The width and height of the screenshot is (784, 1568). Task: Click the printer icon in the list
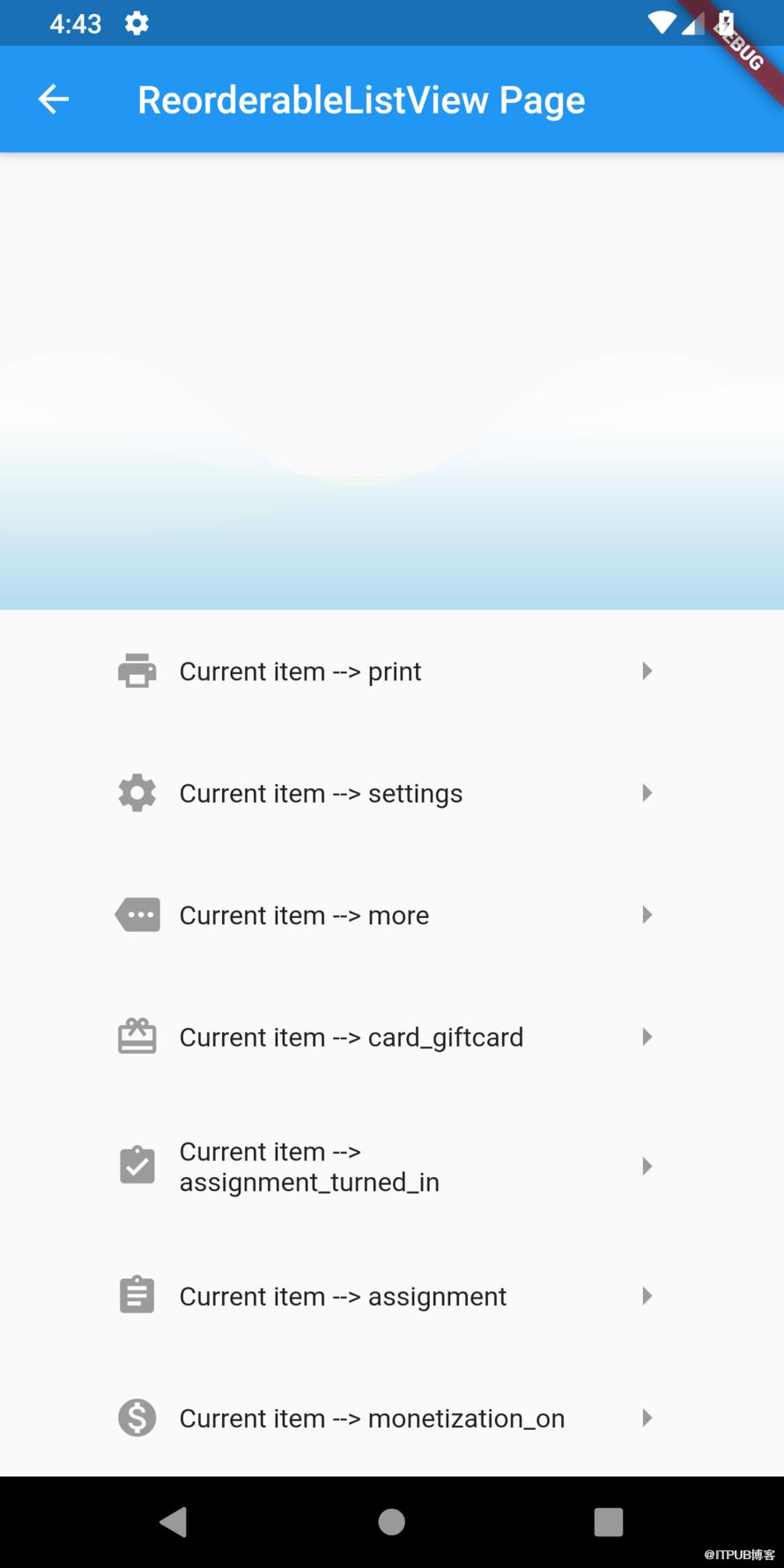pyautogui.click(x=137, y=671)
